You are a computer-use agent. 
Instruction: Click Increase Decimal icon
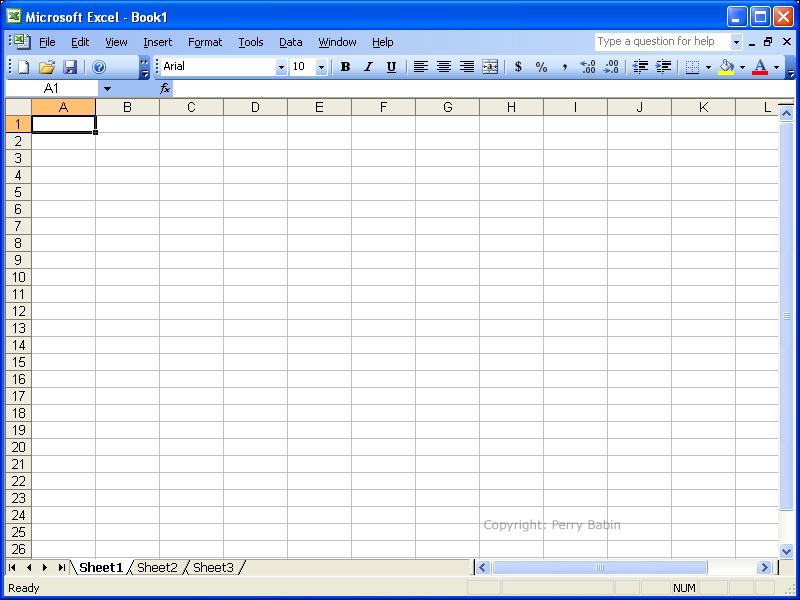click(588, 67)
